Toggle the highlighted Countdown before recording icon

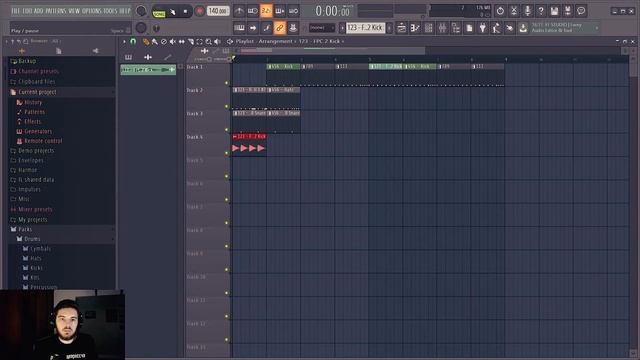[266, 11]
